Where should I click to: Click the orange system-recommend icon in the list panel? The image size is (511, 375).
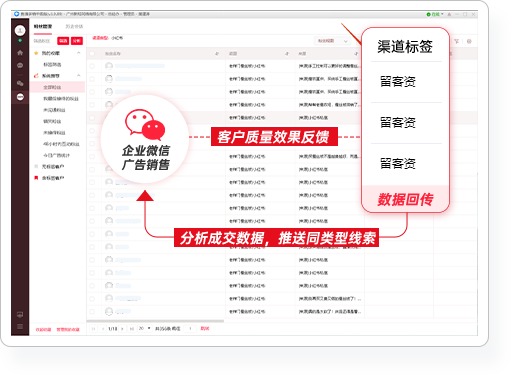tap(36, 76)
